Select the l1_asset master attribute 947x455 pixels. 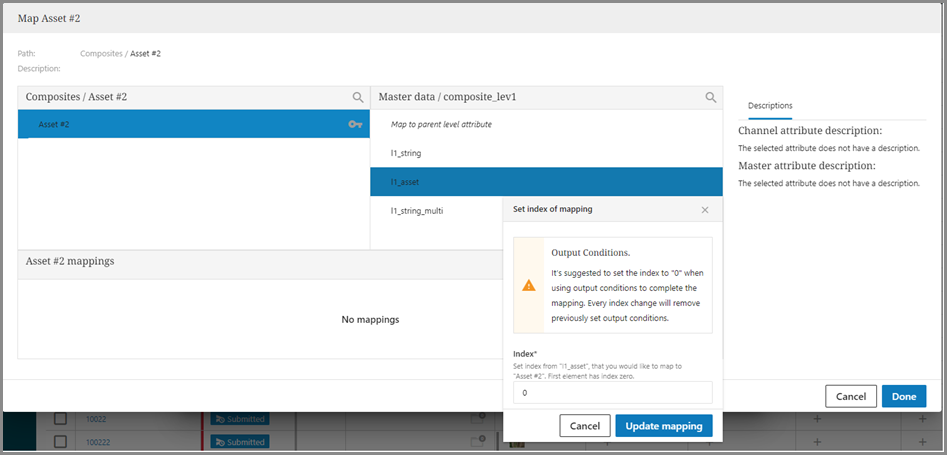click(406, 182)
